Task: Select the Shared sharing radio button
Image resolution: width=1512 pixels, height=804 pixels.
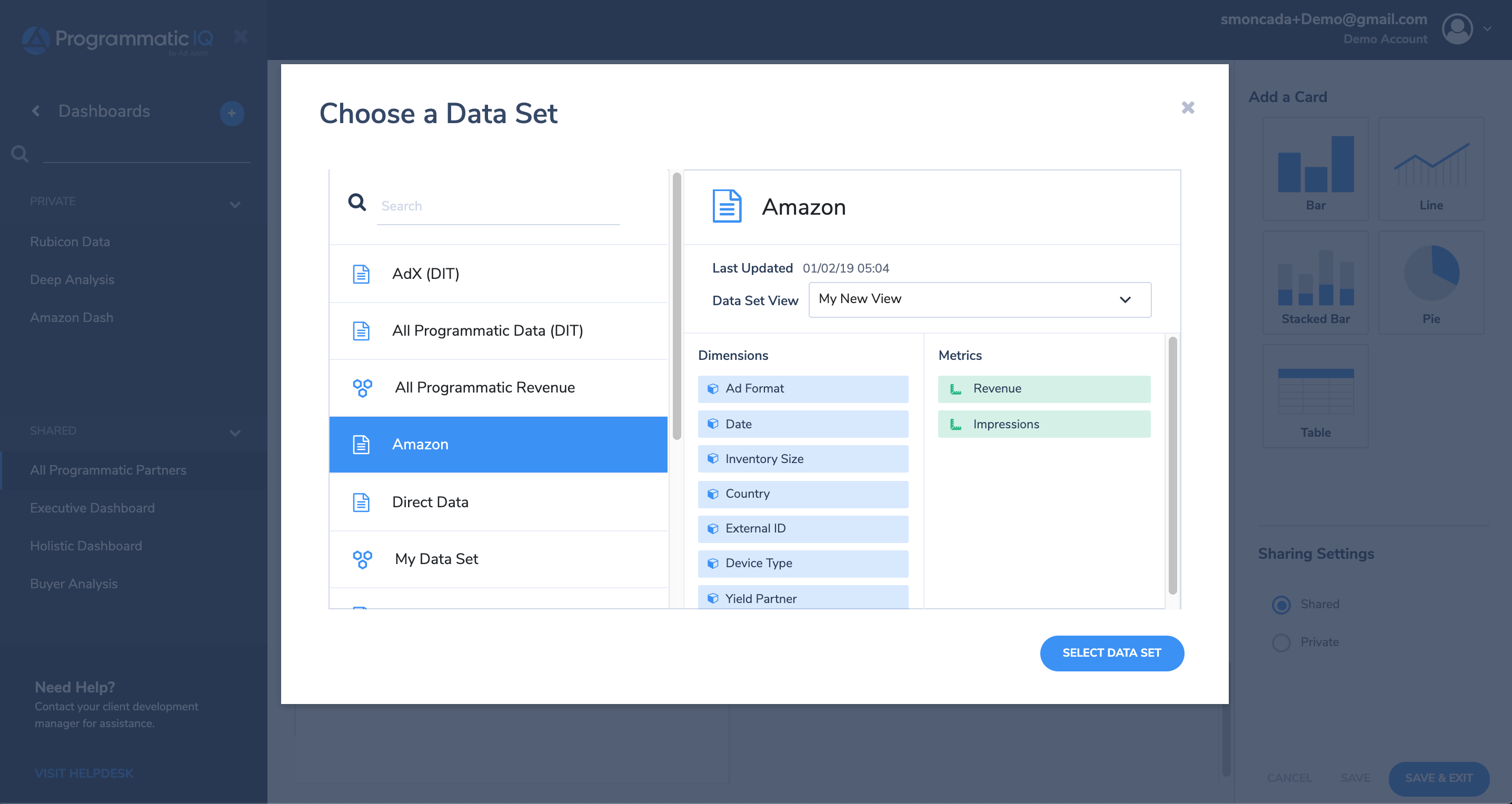Action: pyautogui.click(x=1281, y=604)
